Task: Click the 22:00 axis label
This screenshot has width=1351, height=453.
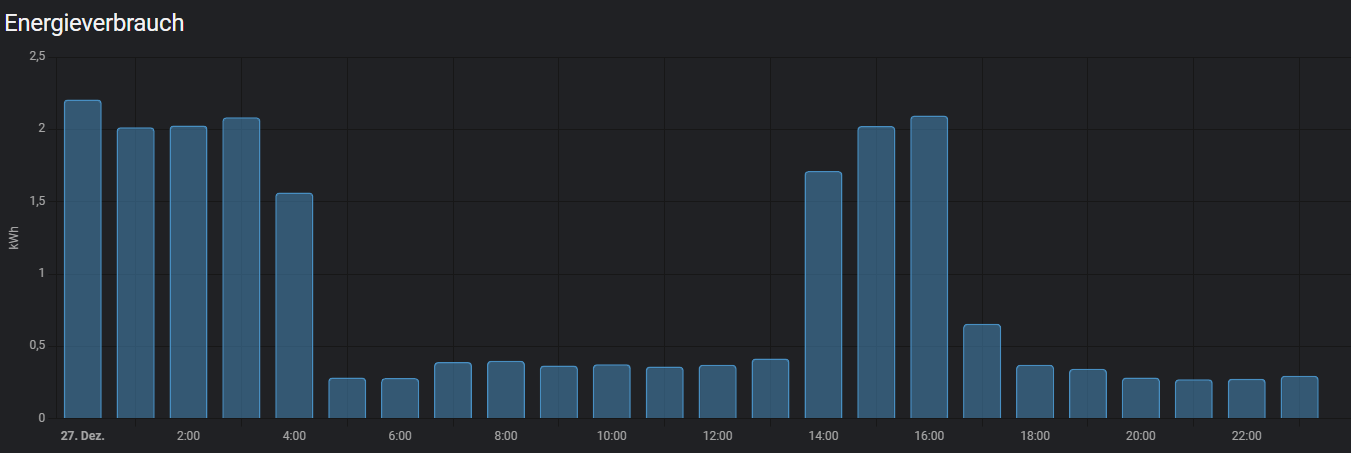Action: tap(1247, 436)
